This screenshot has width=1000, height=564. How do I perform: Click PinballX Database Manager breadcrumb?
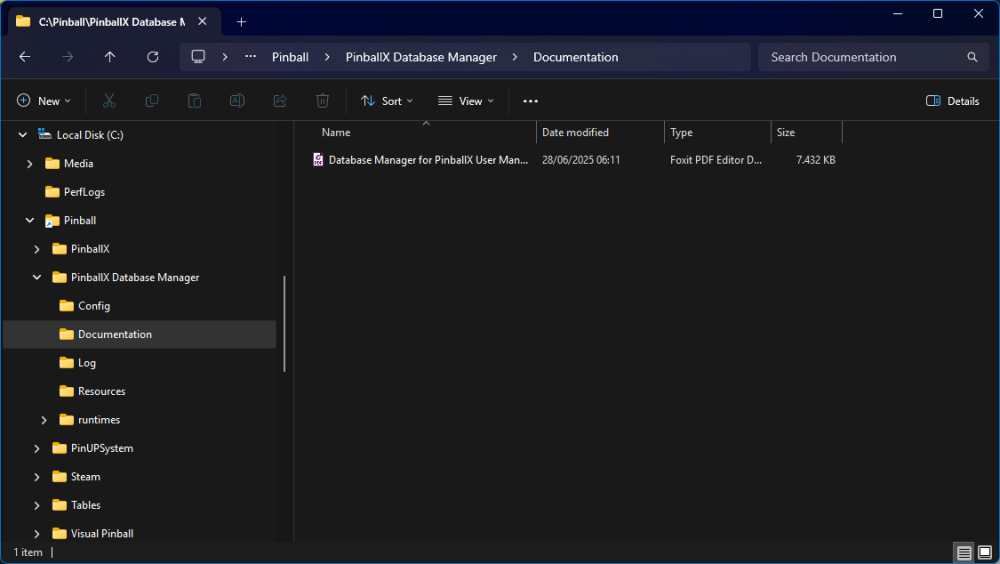point(421,57)
